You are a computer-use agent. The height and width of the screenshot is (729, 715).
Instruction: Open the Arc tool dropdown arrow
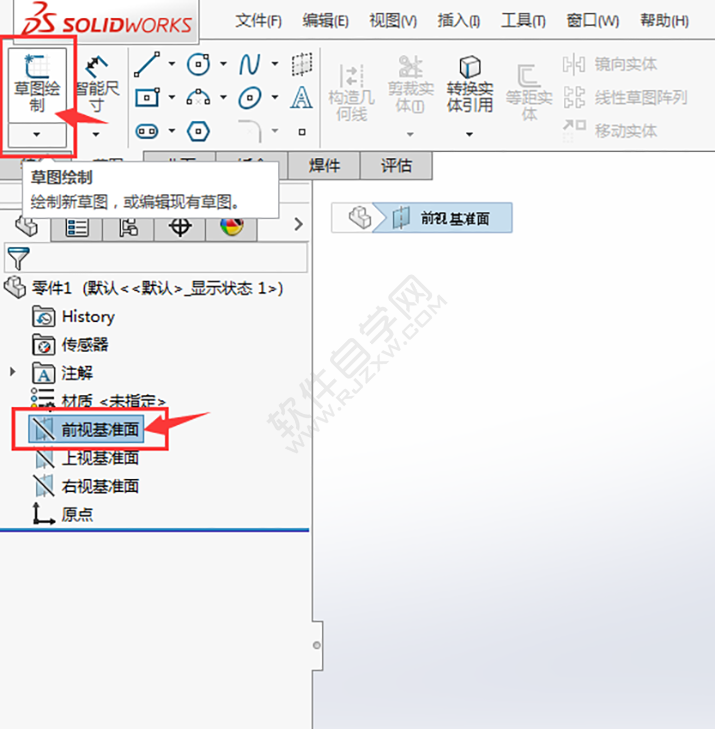pyautogui.click(x=224, y=97)
